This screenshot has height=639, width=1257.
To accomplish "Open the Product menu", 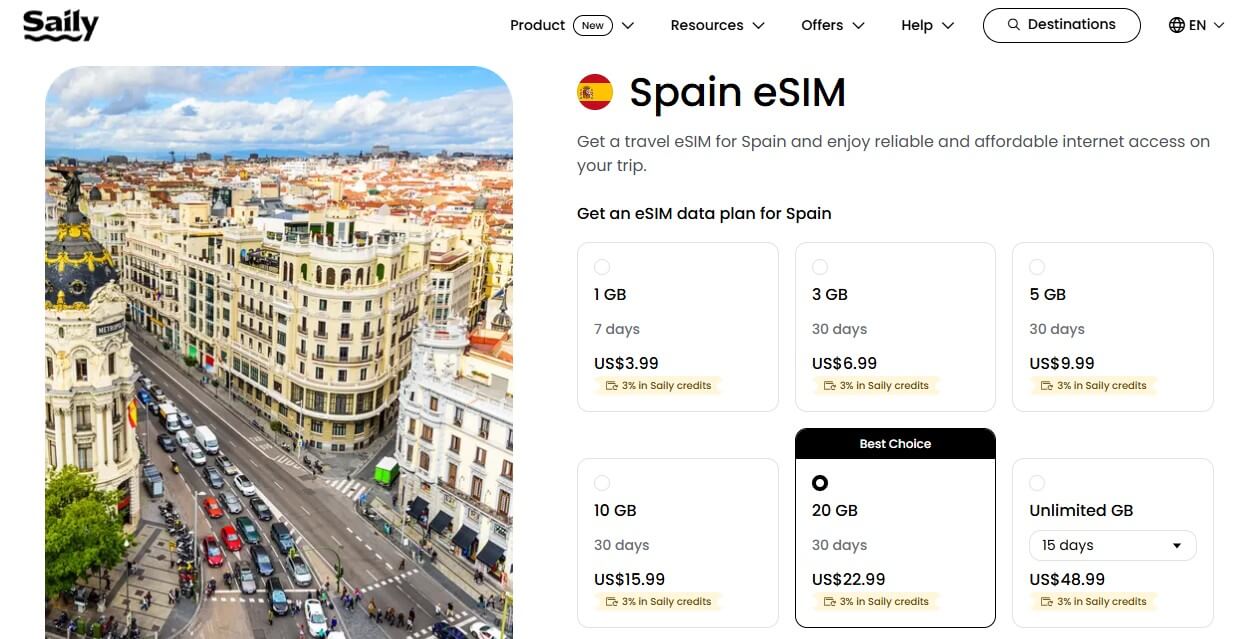I will [537, 25].
